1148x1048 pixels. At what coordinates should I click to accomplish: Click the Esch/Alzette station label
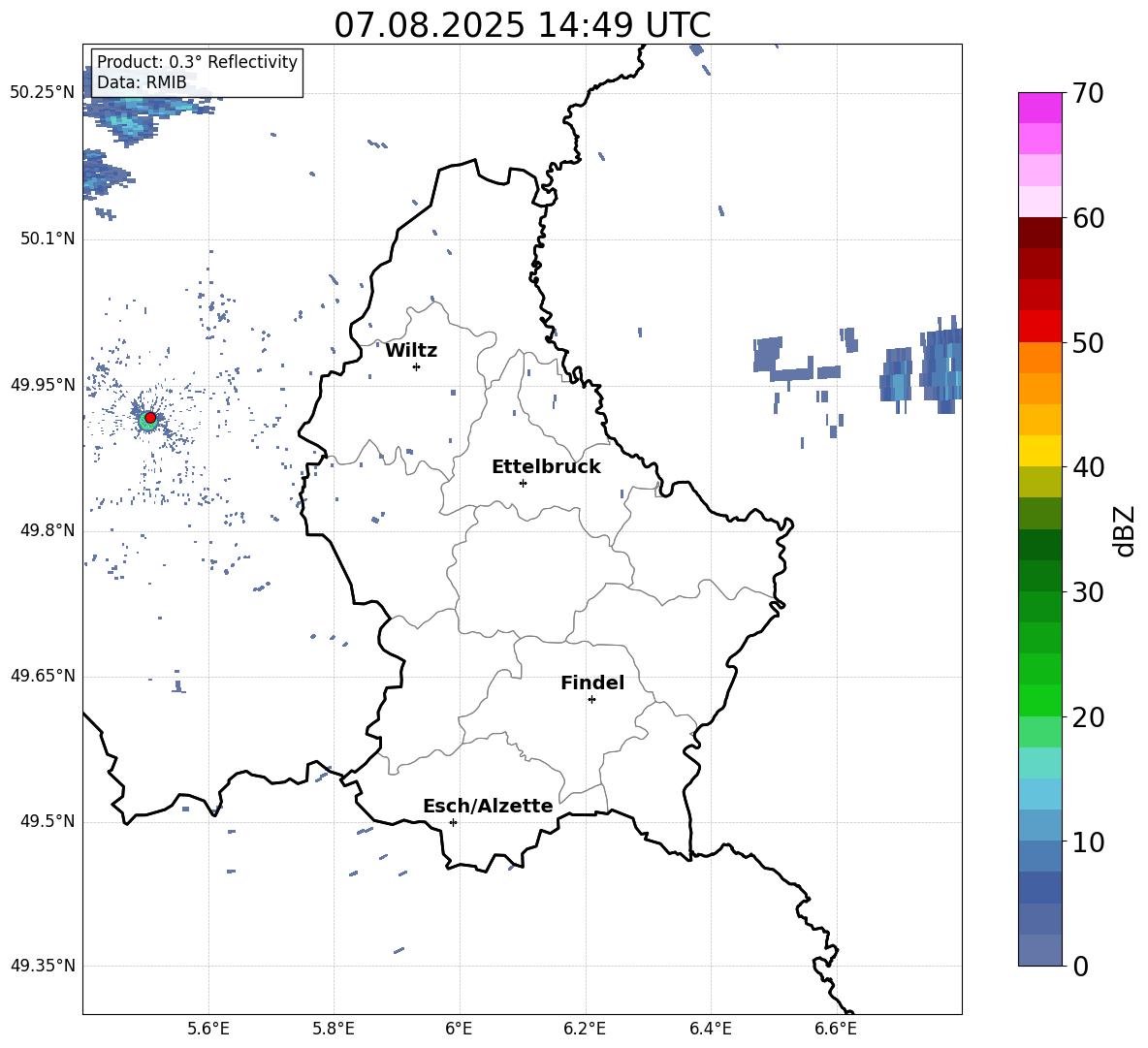tap(488, 806)
